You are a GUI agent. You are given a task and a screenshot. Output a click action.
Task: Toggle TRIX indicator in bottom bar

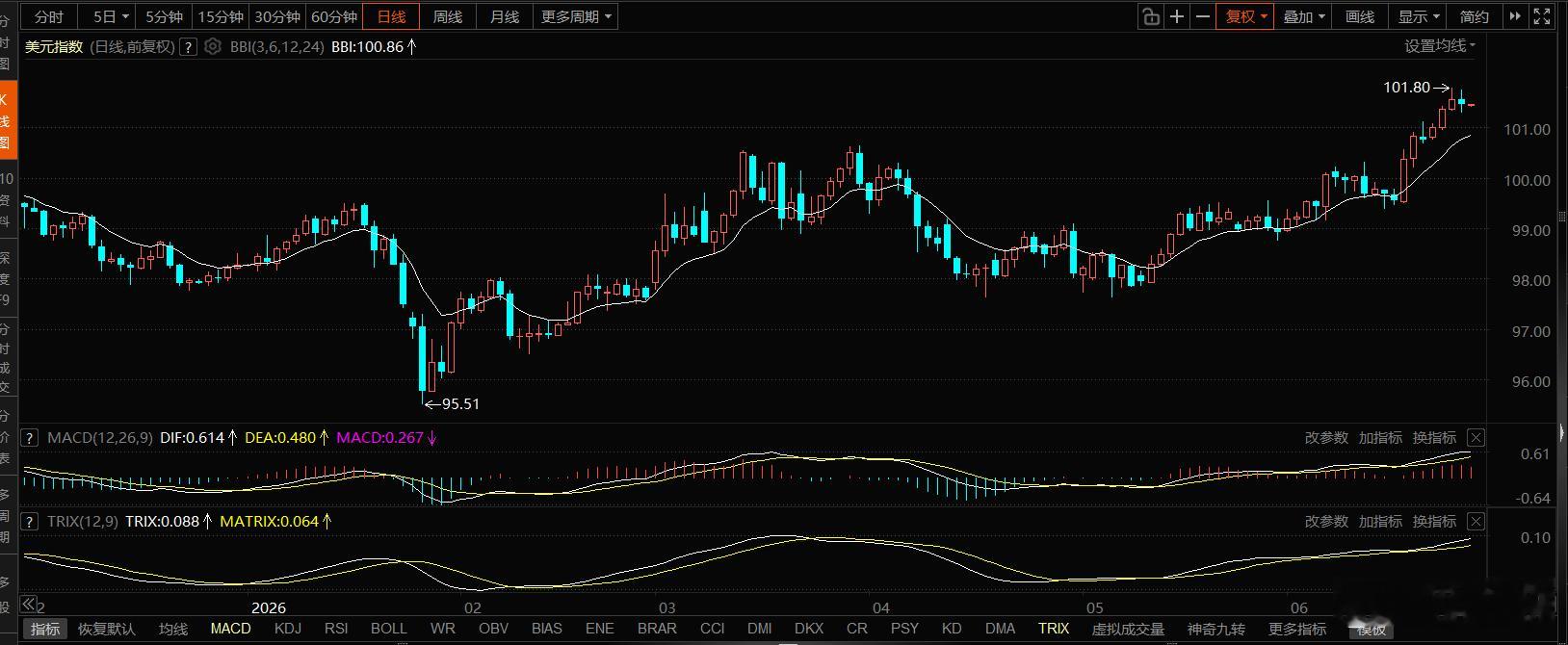1054,629
